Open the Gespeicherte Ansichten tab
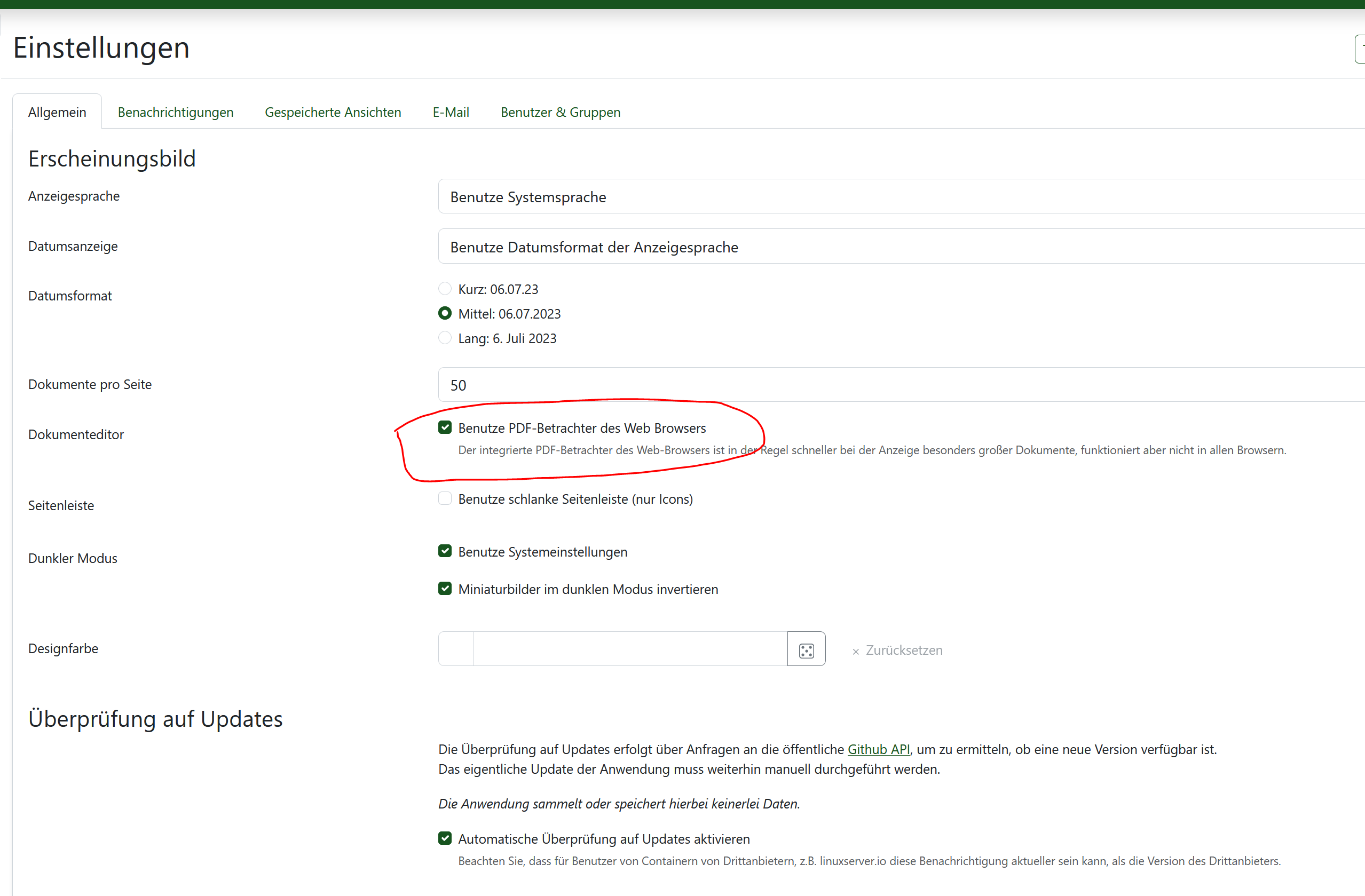1365x896 pixels. coord(333,112)
